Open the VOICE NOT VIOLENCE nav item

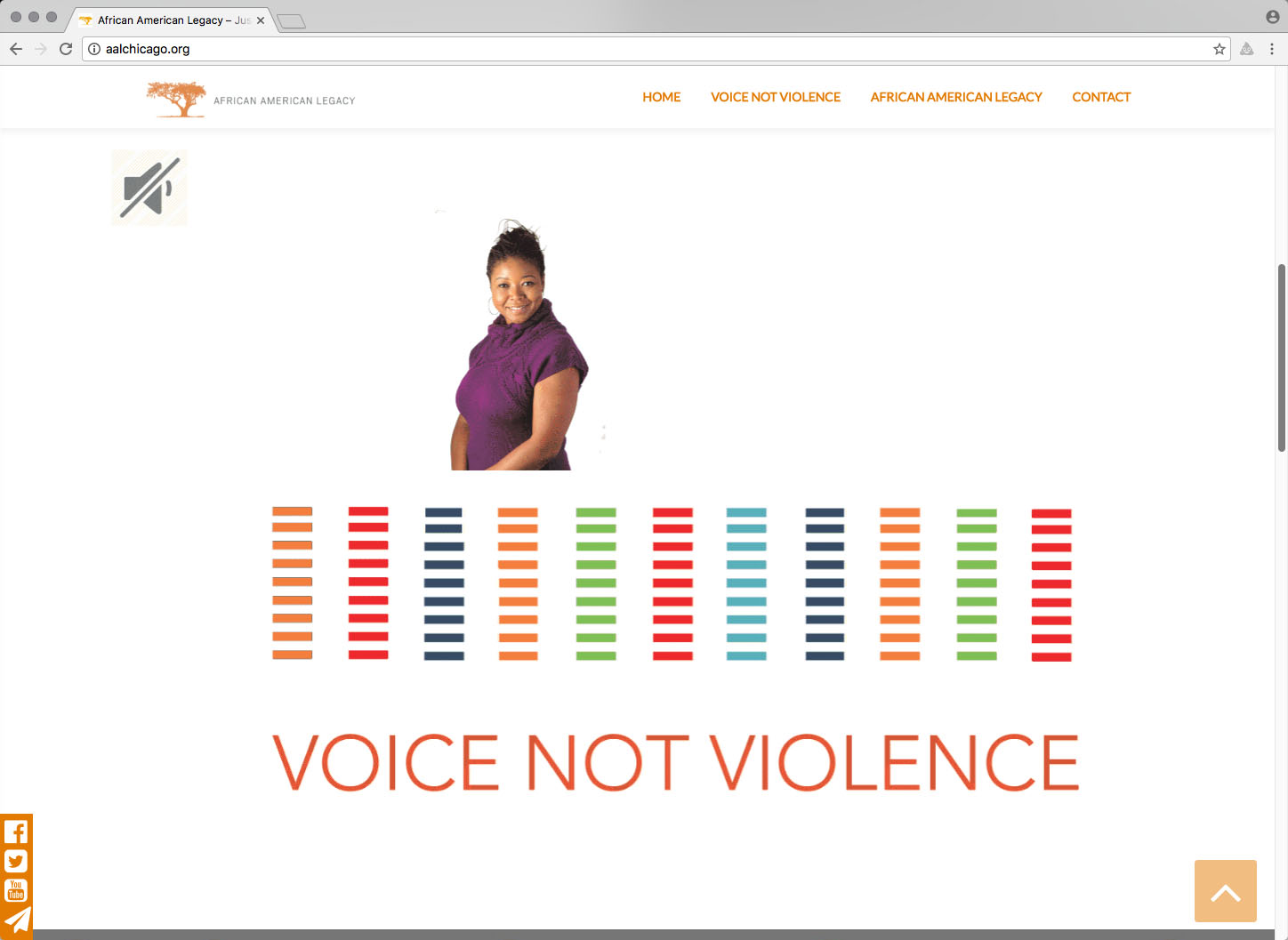tap(775, 97)
